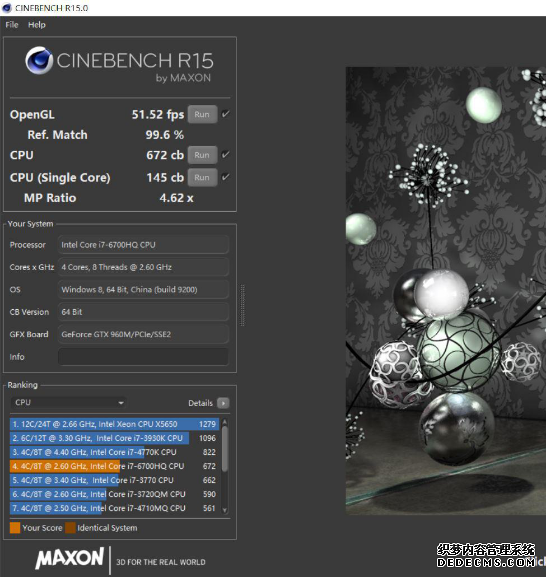
Task: Toggle the CPU (Single Core) checkbox
Action: coord(226,177)
